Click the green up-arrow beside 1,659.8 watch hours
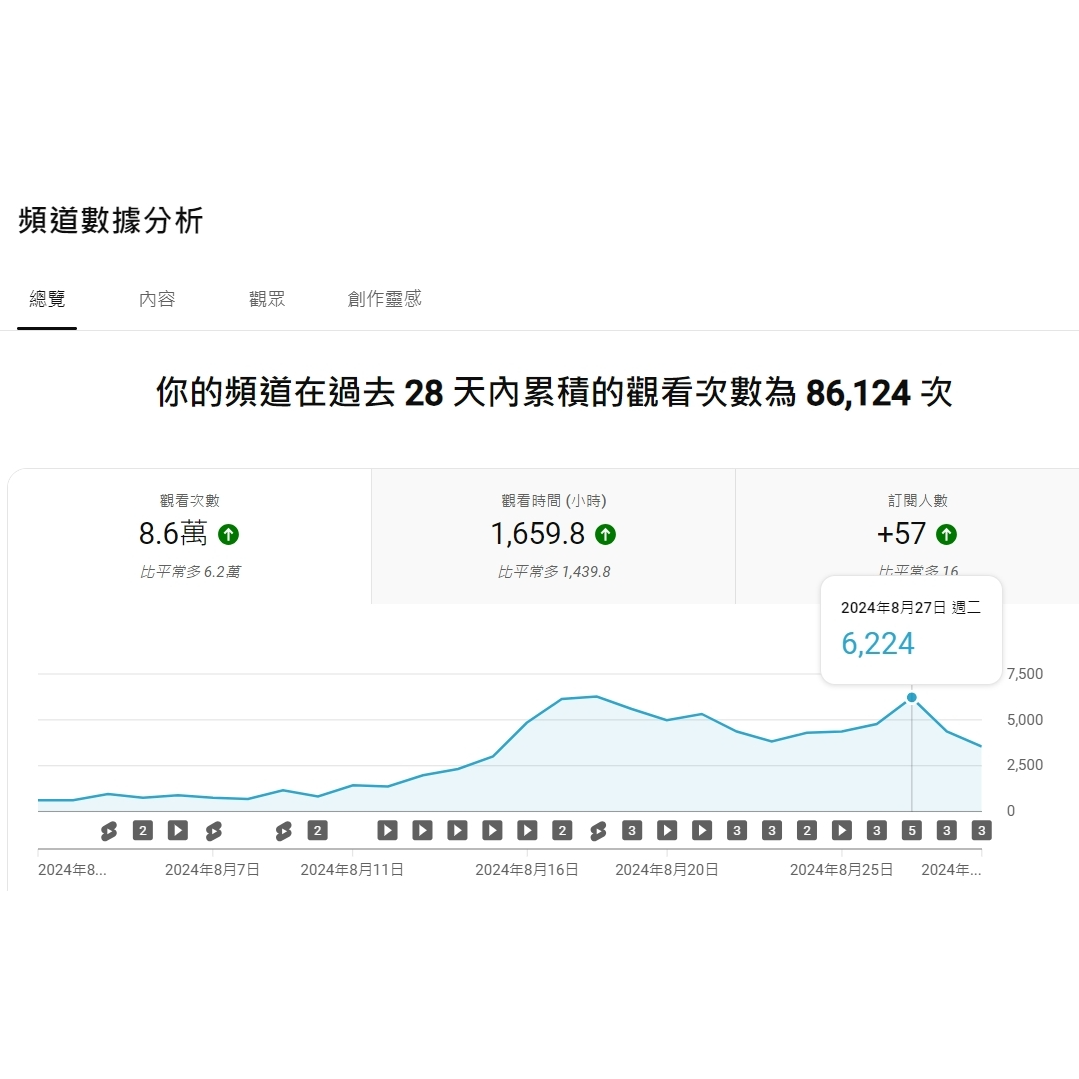This screenshot has height=1079, width=1079. [605, 535]
